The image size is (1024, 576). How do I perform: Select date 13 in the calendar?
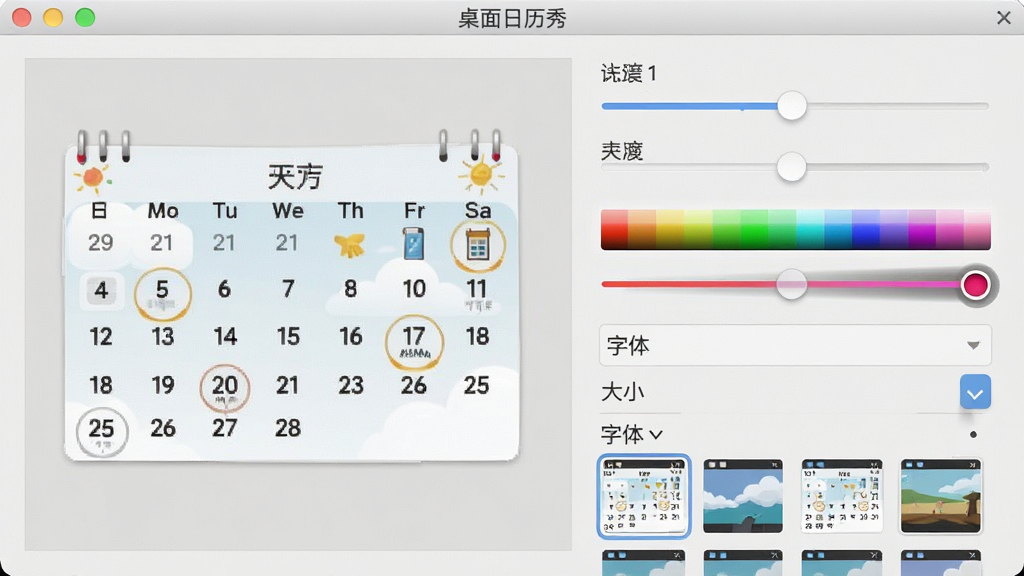coord(163,337)
